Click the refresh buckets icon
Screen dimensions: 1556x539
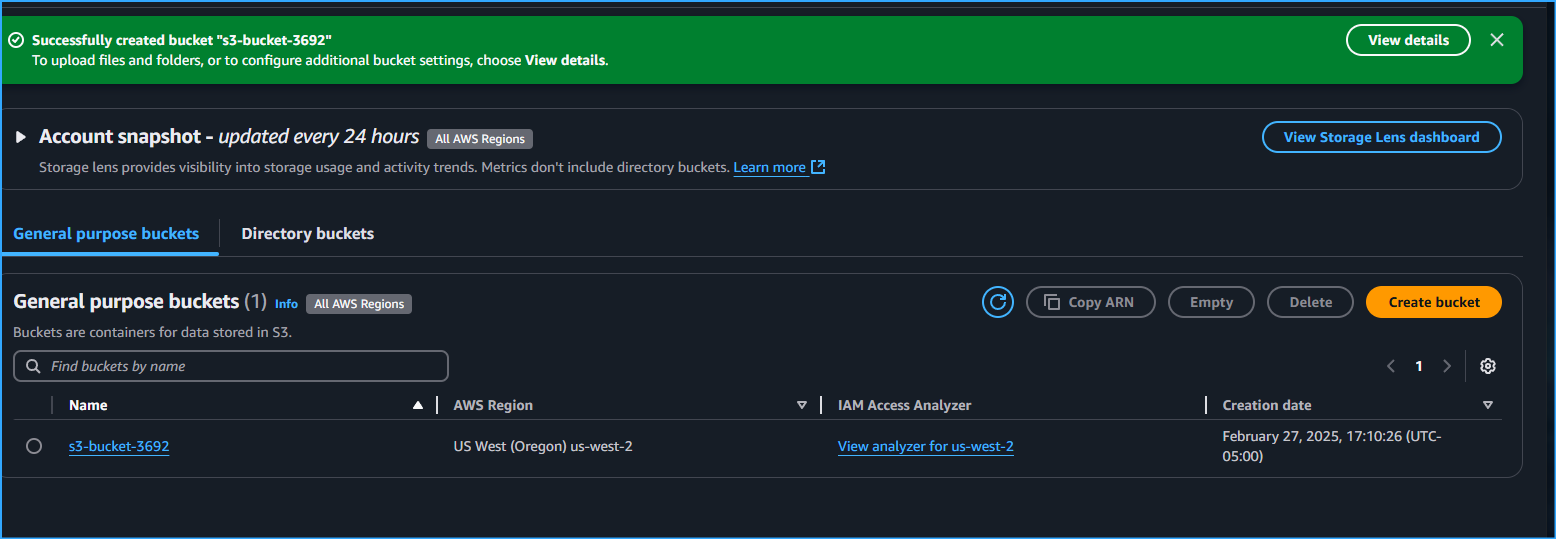[x=997, y=302]
